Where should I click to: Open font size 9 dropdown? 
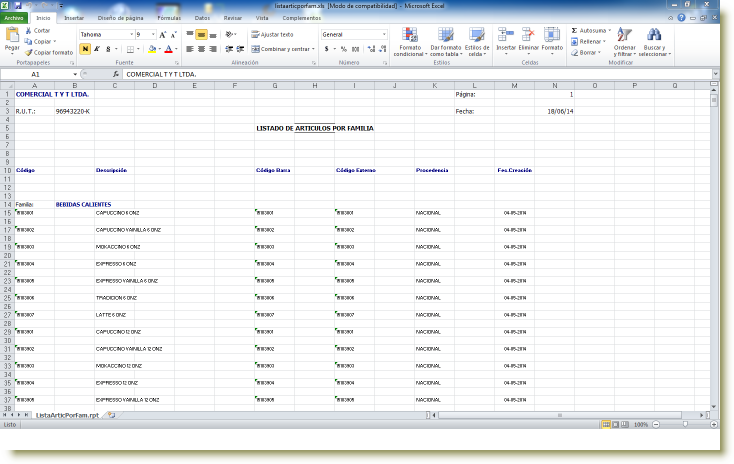(153, 35)
